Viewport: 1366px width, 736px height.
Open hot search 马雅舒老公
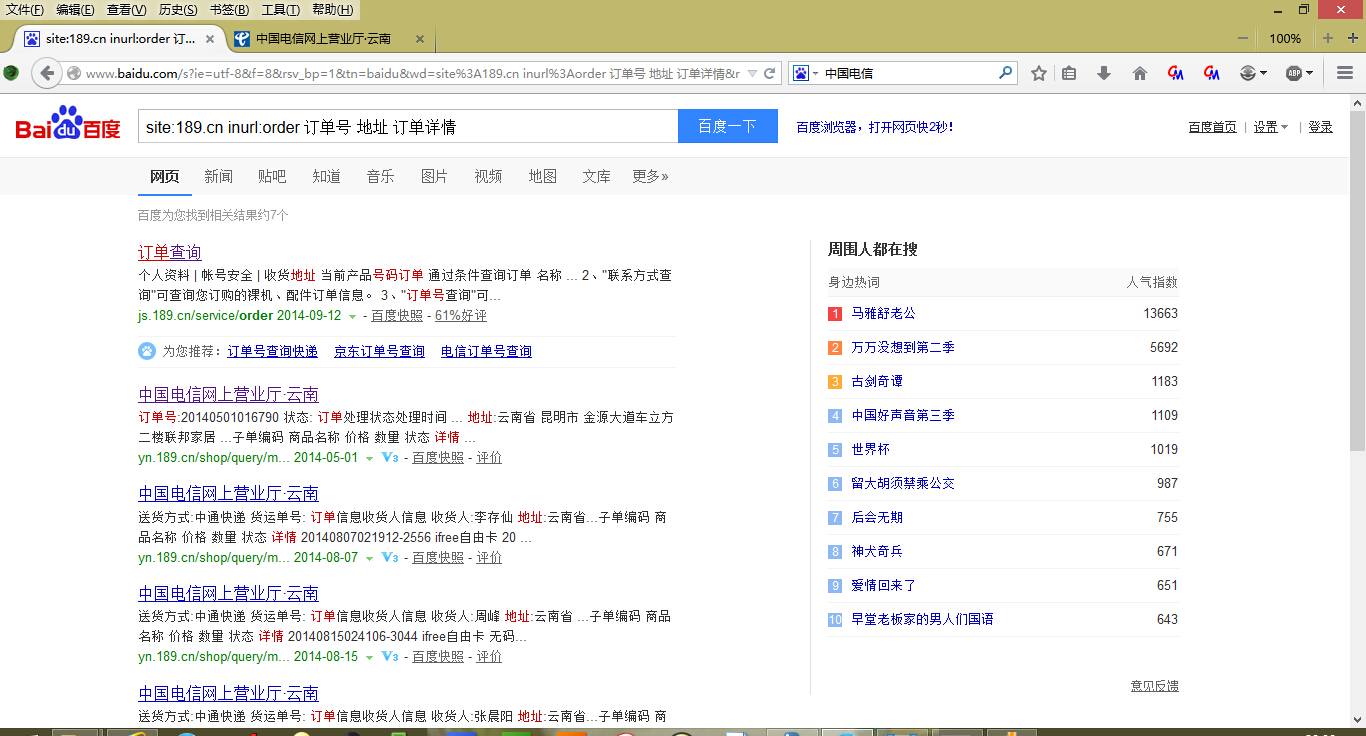click(883, 314)
